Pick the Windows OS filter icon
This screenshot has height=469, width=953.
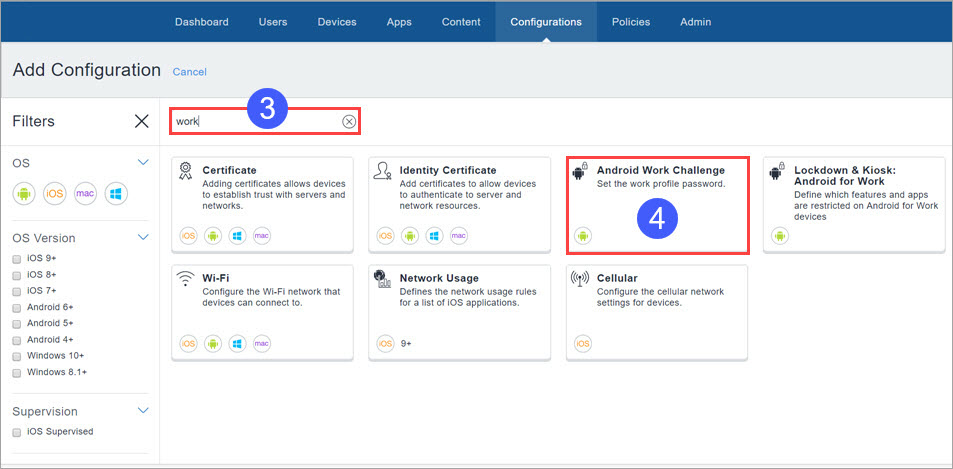pos(115,193)
